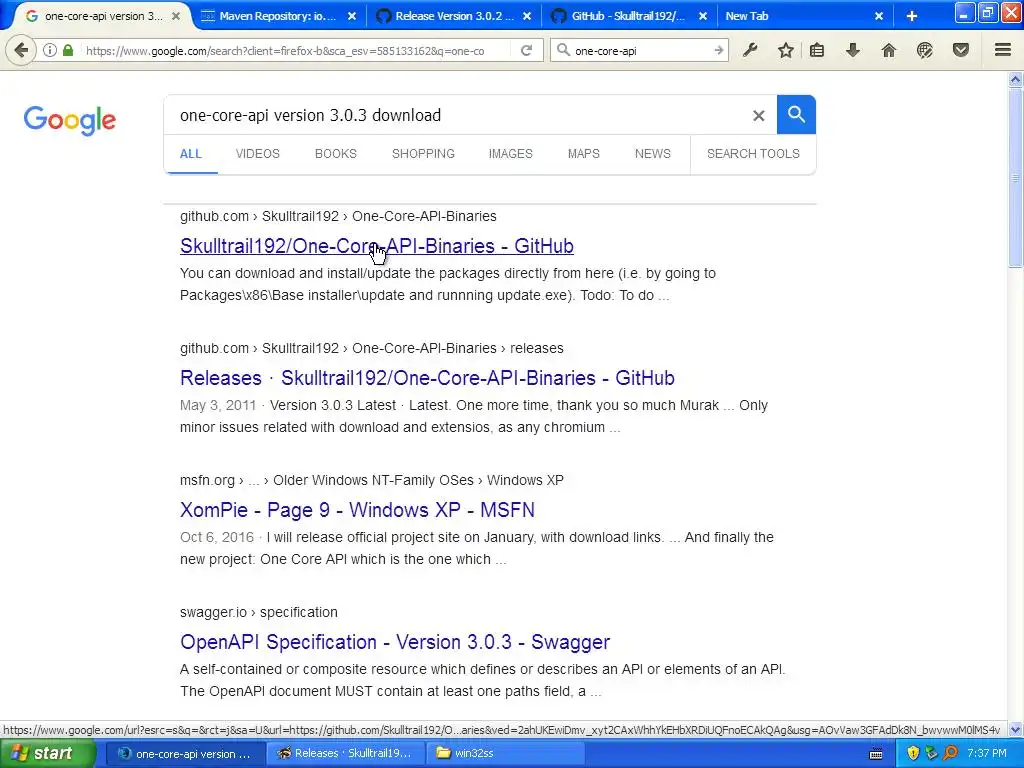The image size is (1024, 768).
Task: Select the NEWS results filter
Action: (653, 154)
